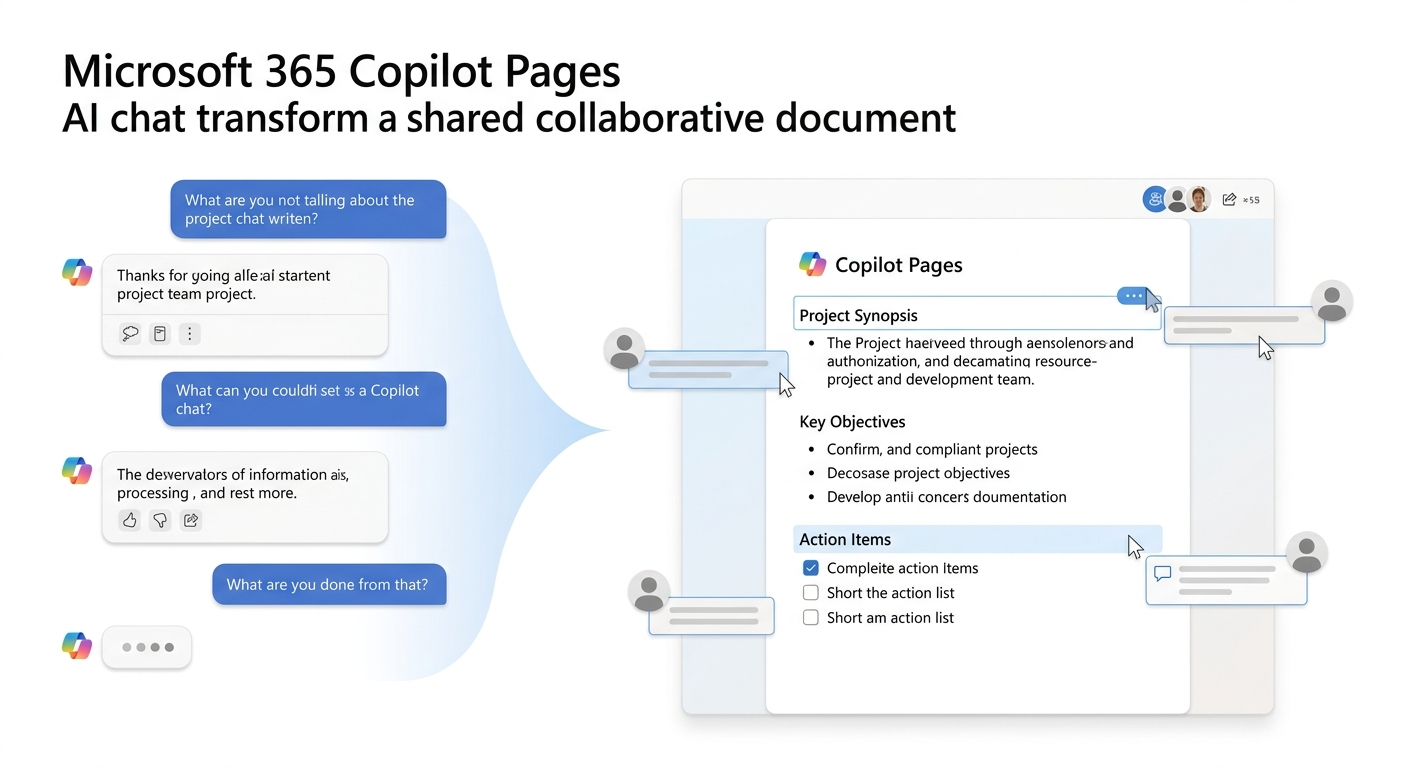
Task: Click the photo avatar in the page header
Action: pyautogui.click(x=1200, y=199)
